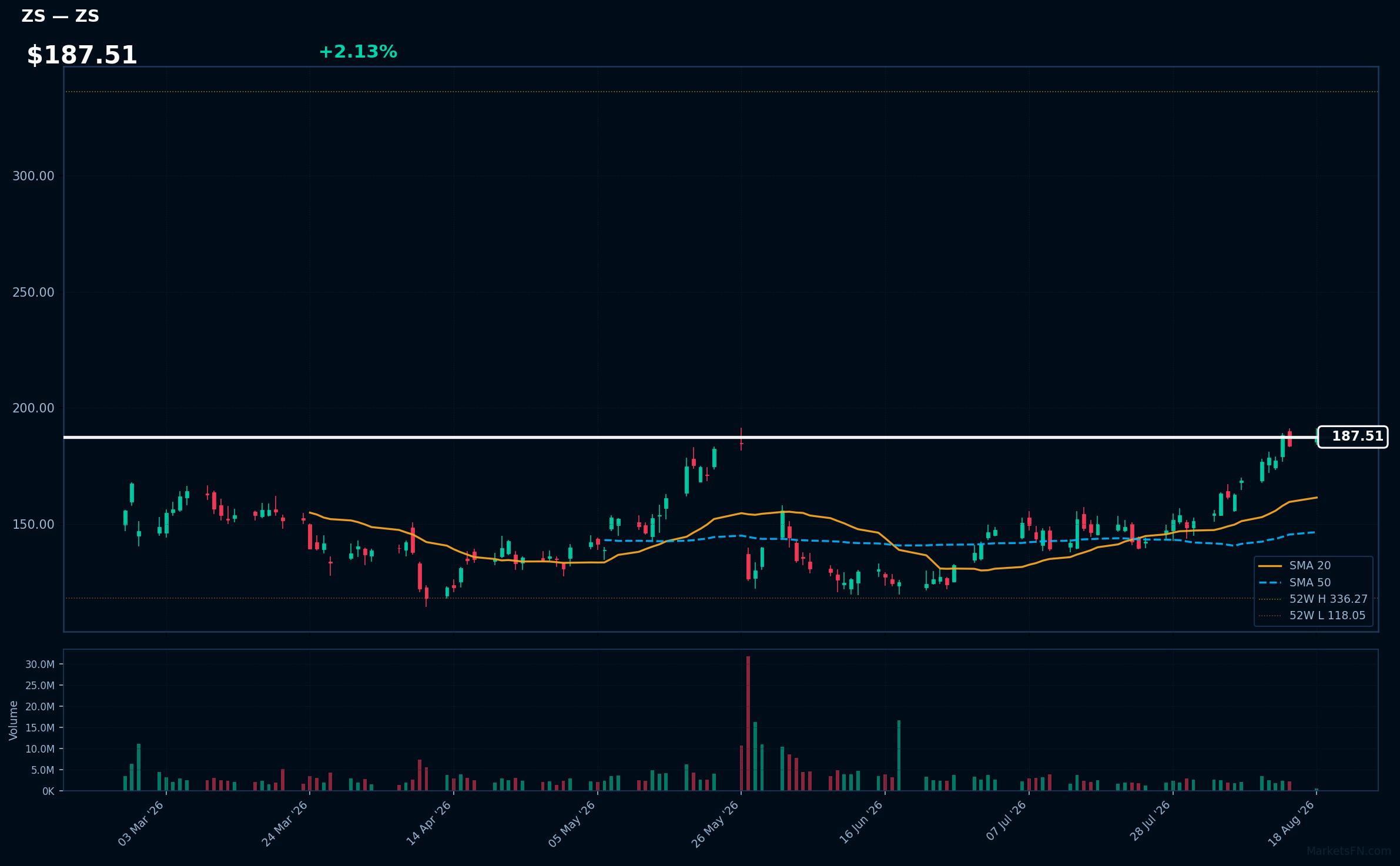Click the blue dashed SMA 50 swatch in legend
Viewport: 1400px width, 866px height.
click(x=1270, y=583)
